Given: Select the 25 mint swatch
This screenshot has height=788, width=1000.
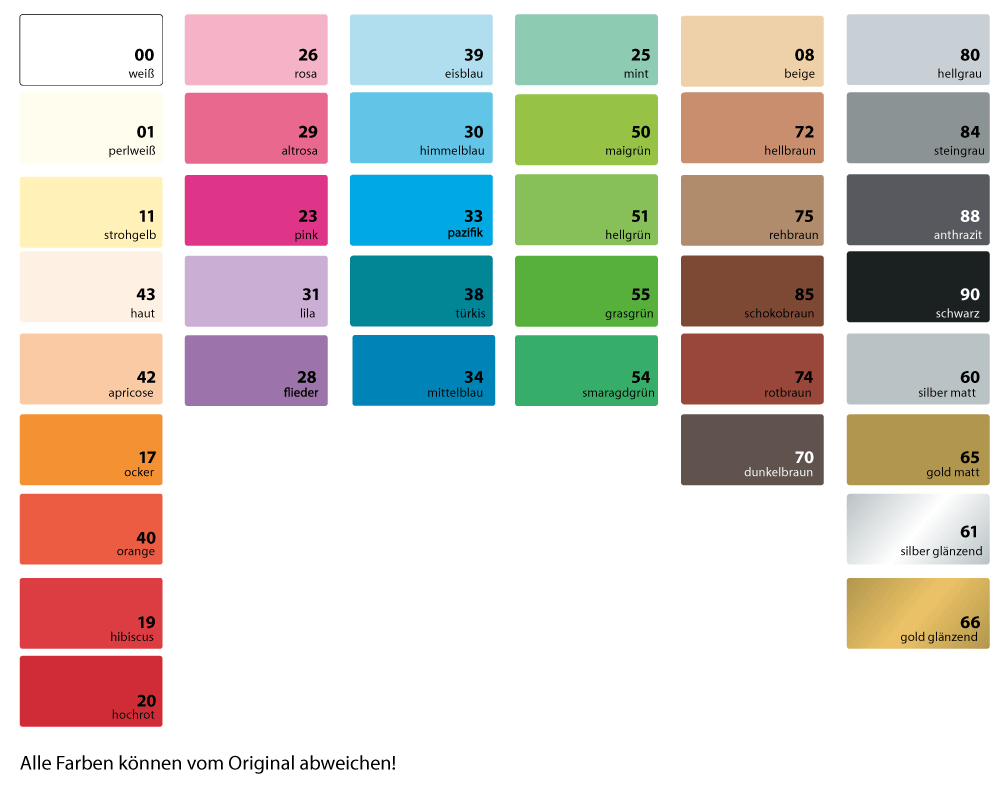Looking at the screenshot, I should click(x=586, y=50).
